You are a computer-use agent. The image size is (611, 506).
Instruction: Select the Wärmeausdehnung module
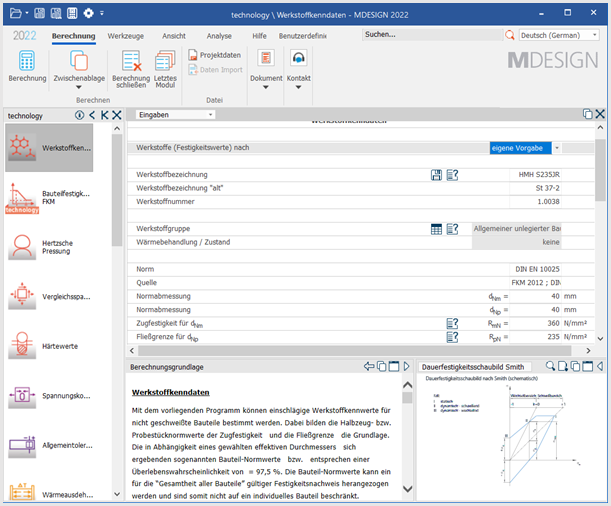[49, 492]
